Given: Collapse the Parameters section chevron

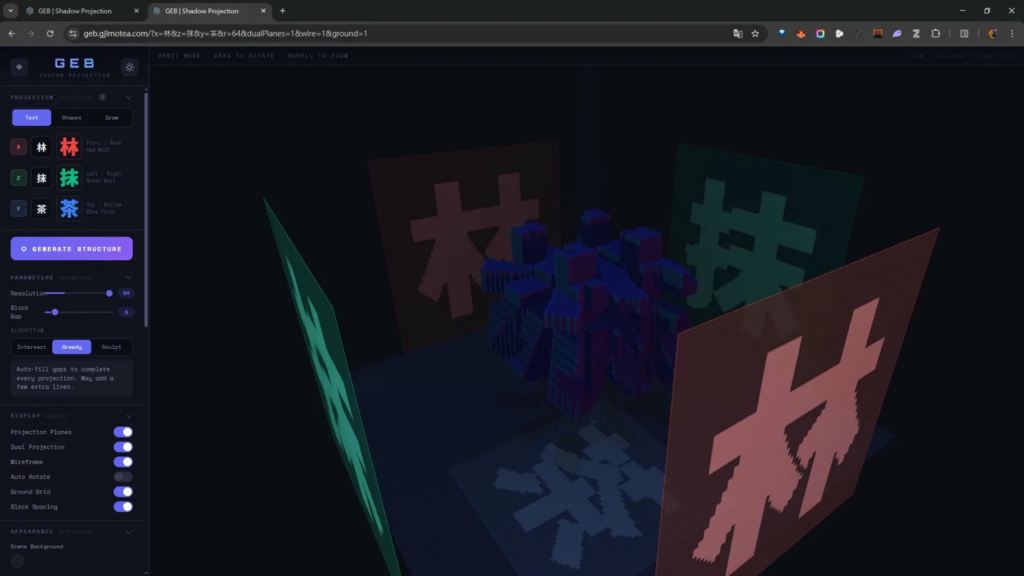Looking at the screenshot, I should (x=129, y=278).
